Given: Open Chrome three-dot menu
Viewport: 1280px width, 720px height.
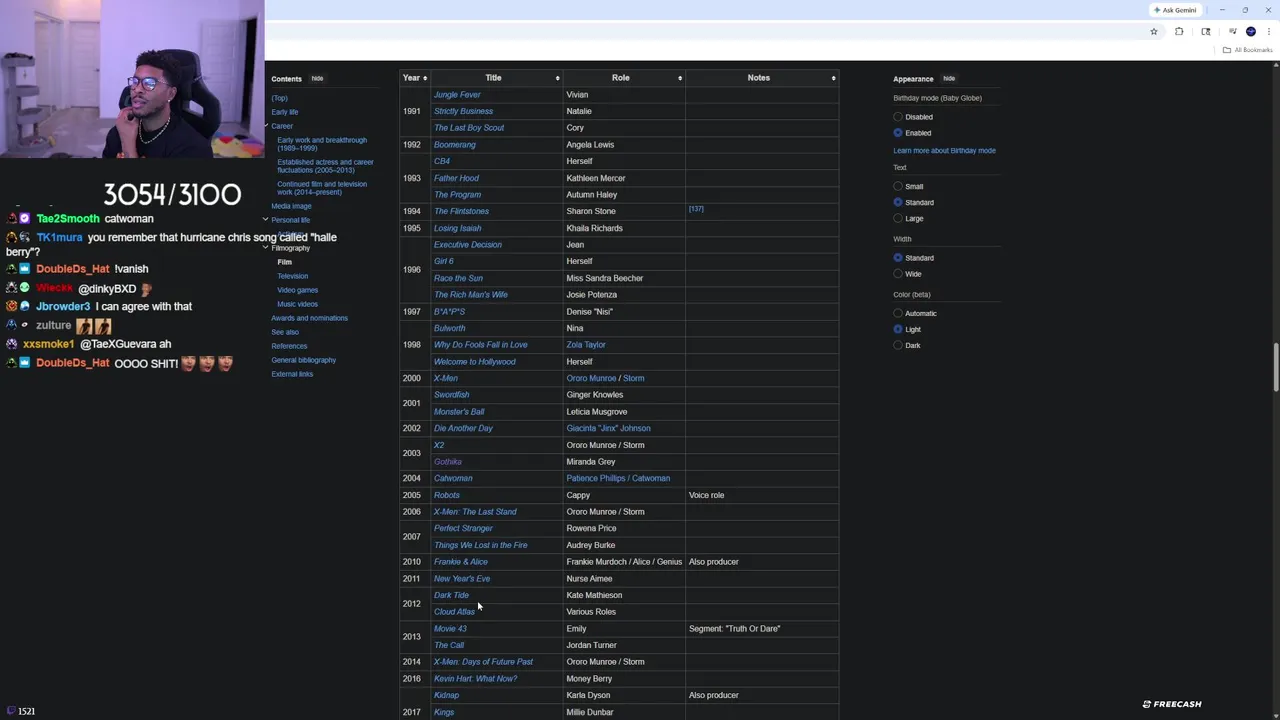Looking at the screenshot, I should click(1269, 31).
